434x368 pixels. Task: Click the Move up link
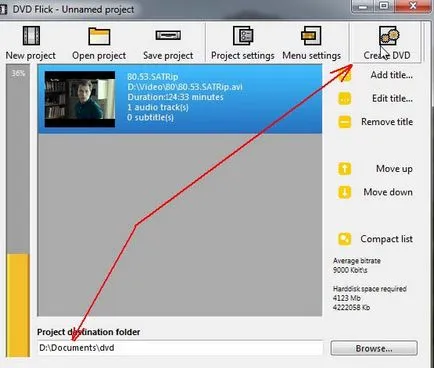[x=394, y=169]
